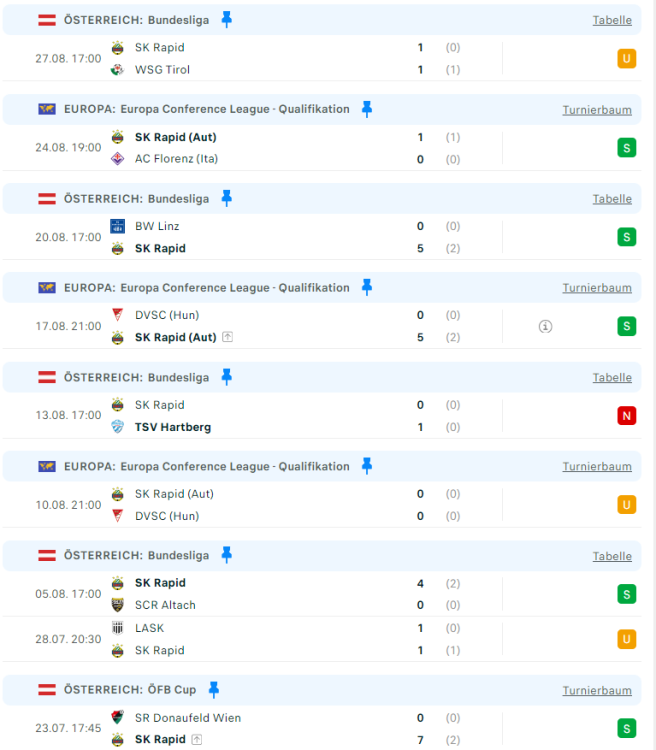The width and height of the screenshot is (656, 750).
Task: Open the SK Rapid vs SCR Altach match on 05.08.
Action: (300, 594)
